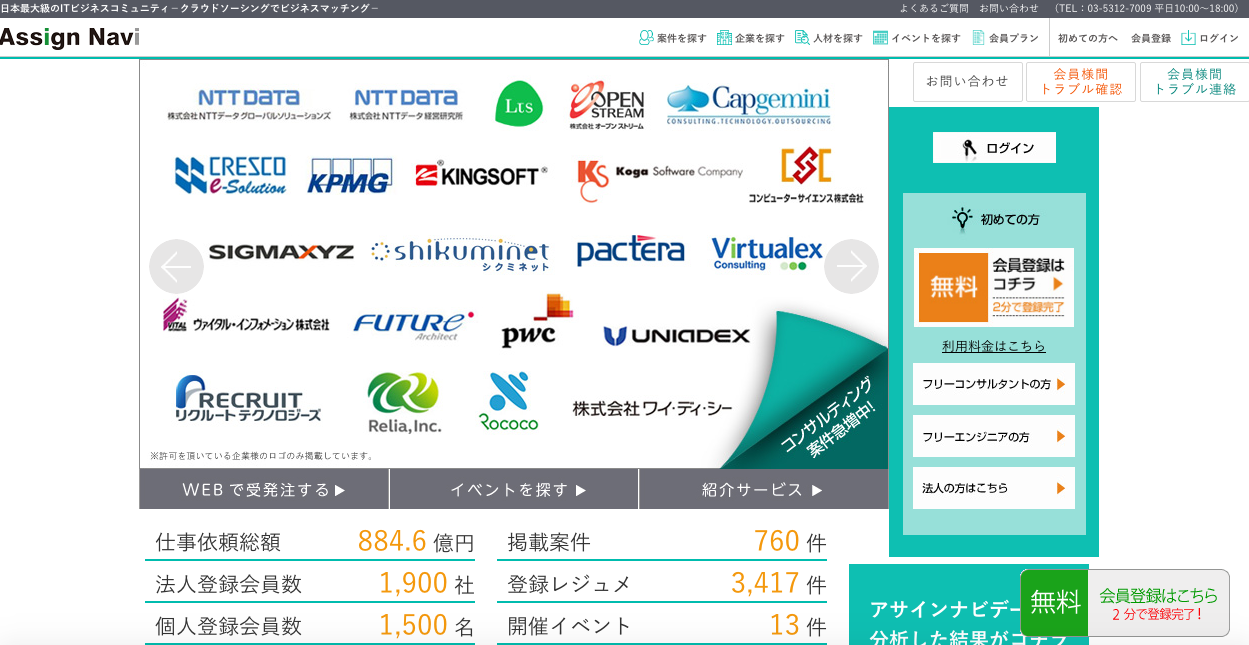The image size is (1249, 645).
Task: Click the Rococo logo
Action: point(509,401)
